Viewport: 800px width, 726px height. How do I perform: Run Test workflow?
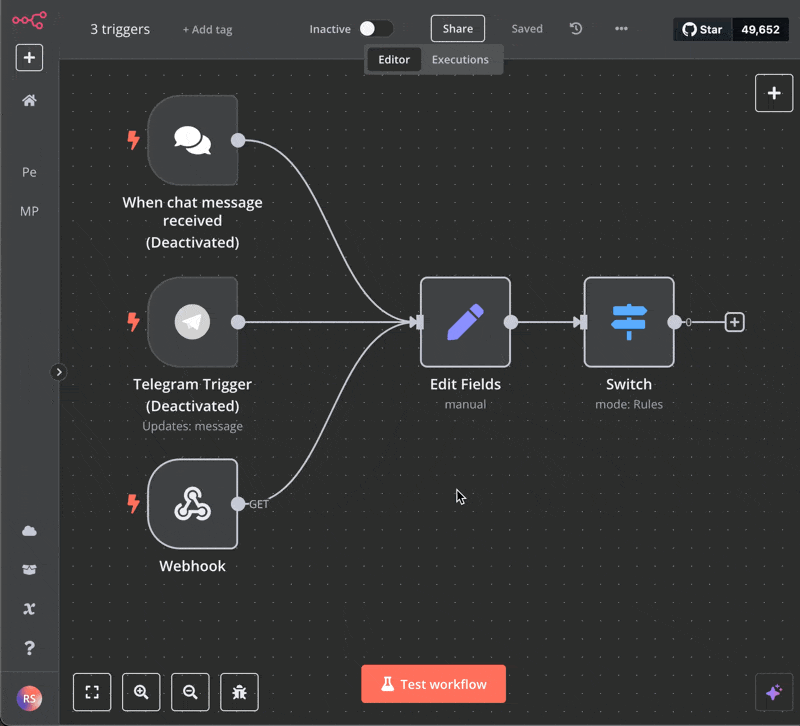pyautogui.click(x=433, y=684)
